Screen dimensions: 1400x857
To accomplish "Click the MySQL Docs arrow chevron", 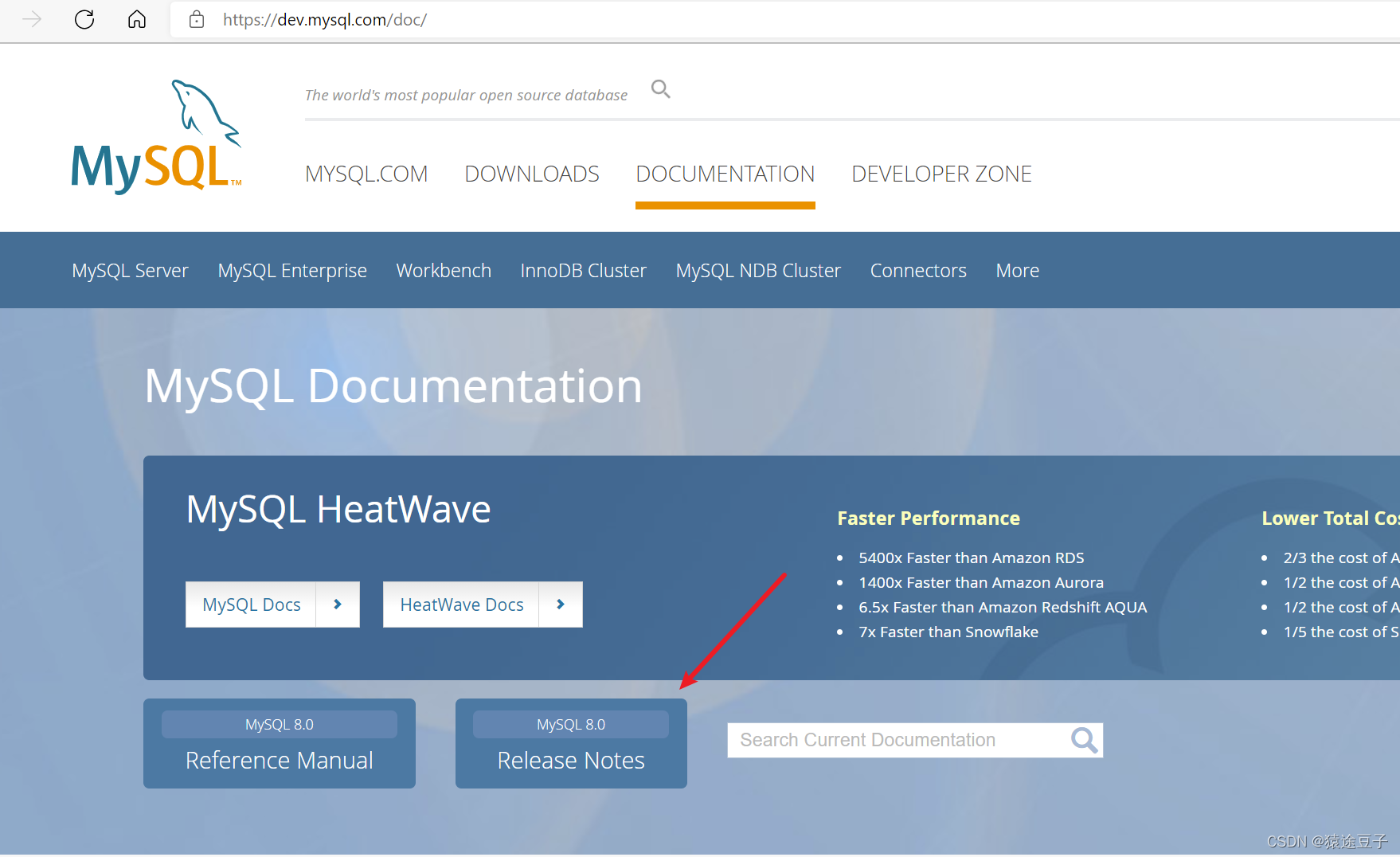I will (x=338, y=605).
